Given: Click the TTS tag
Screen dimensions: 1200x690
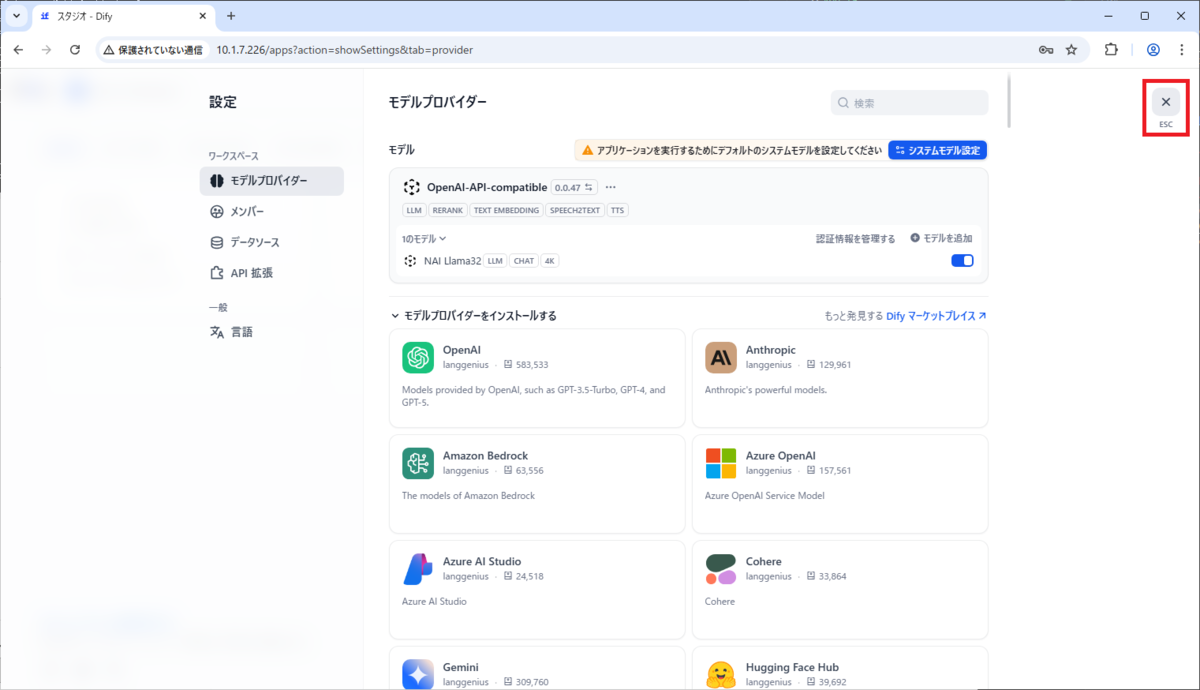Looking at the screenshot, I should 617,211.
